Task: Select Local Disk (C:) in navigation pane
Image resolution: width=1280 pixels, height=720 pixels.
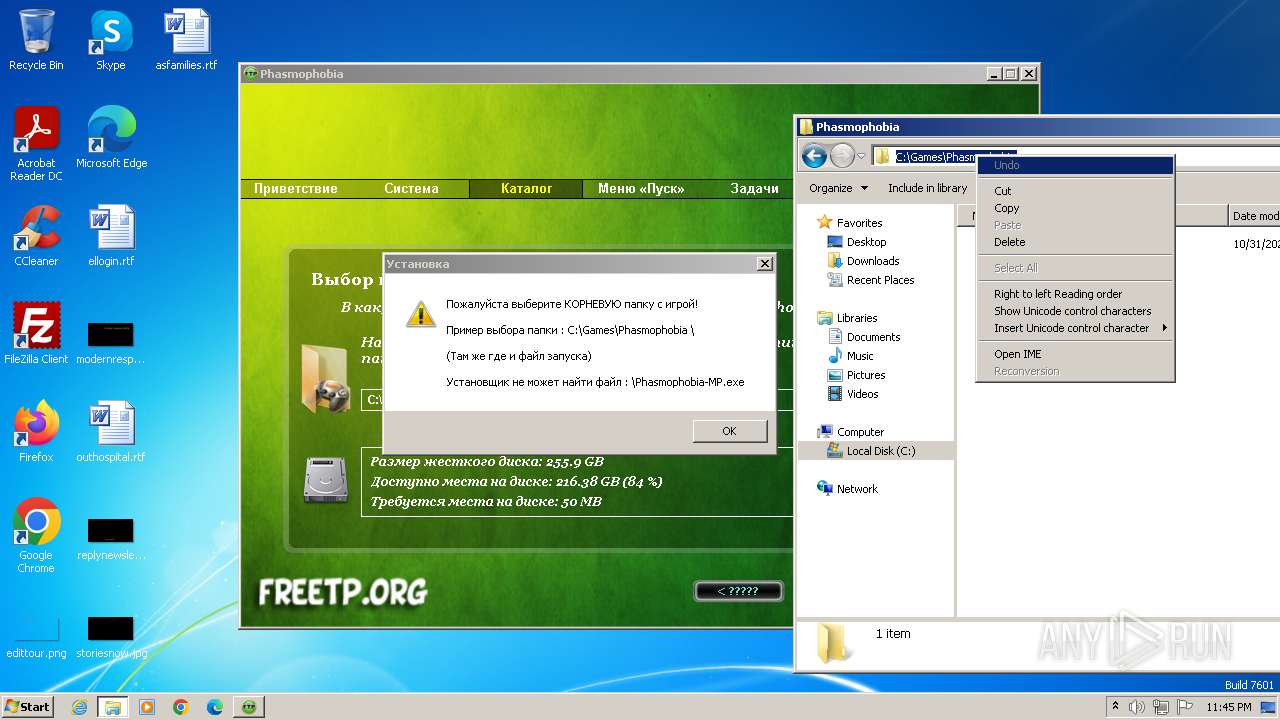Action: pyautogui.click(x=880, y=451)
